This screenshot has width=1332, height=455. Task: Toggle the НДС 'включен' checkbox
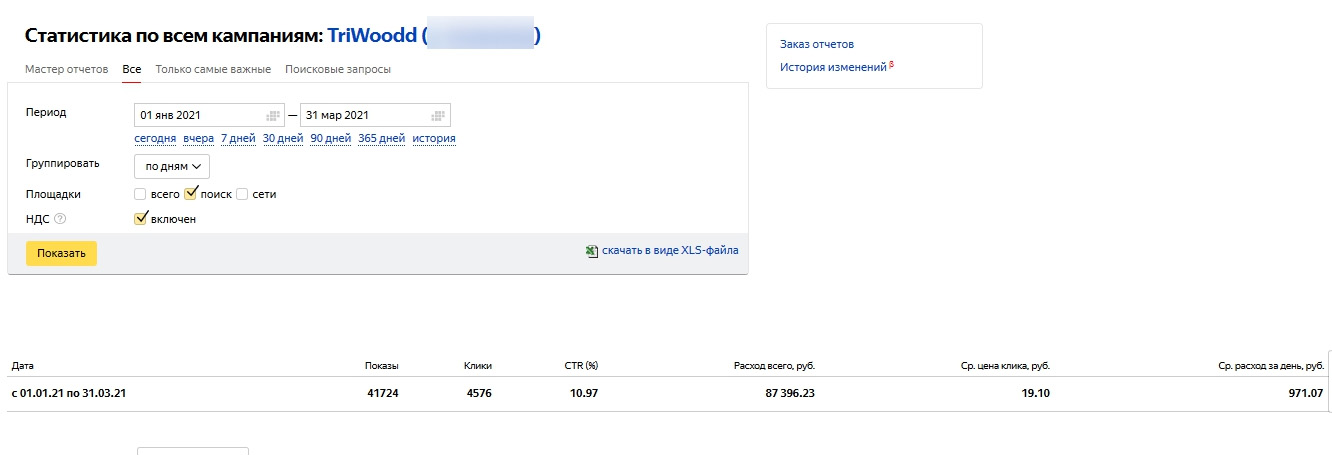click(141, 218)
